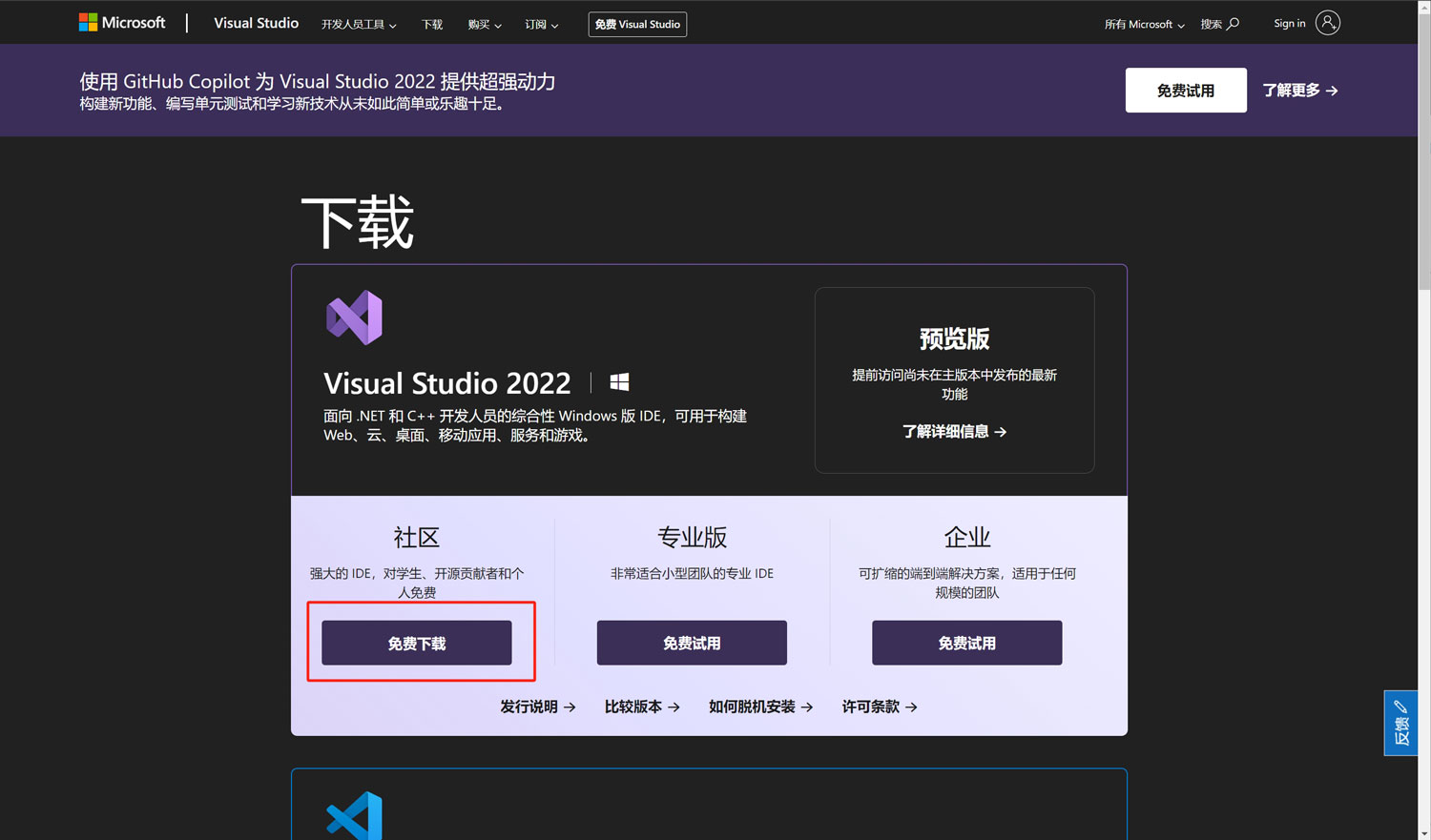
Task: Click the highlighted 免费下载 button for Community
Action: point(417,642)
